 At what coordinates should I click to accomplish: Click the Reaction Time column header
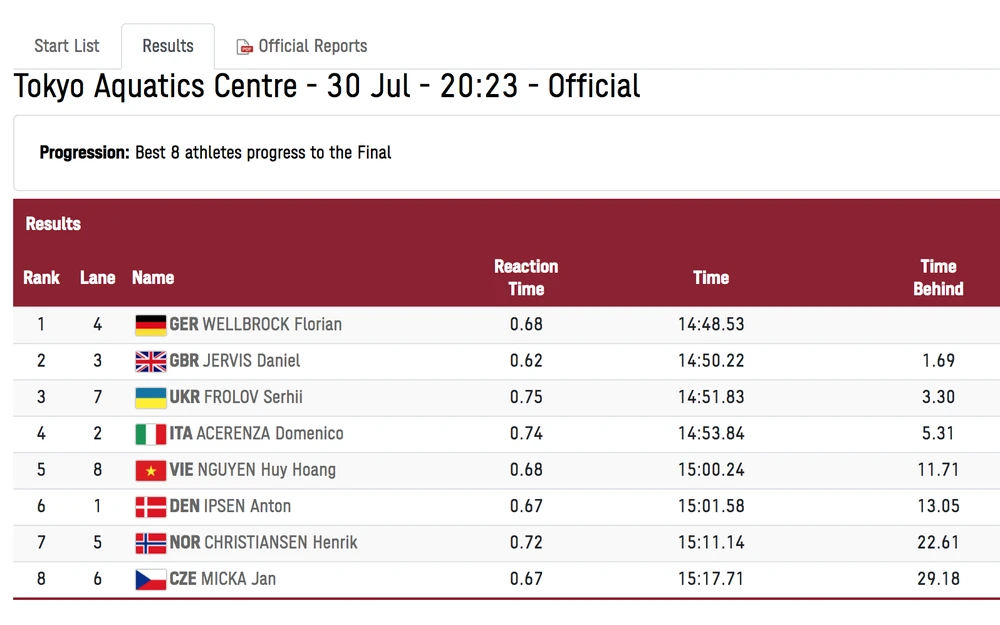pos(526,278)
